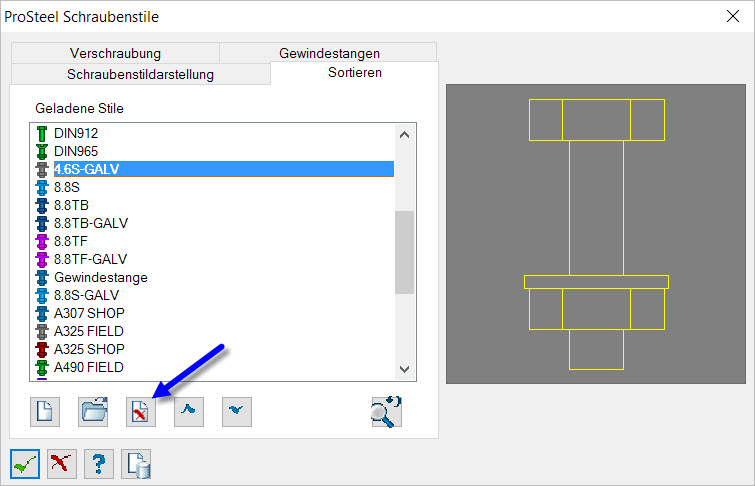Select A325 FIELD style
The height and width of the screenshot is (486, 755).
click(x=89, y=331)
